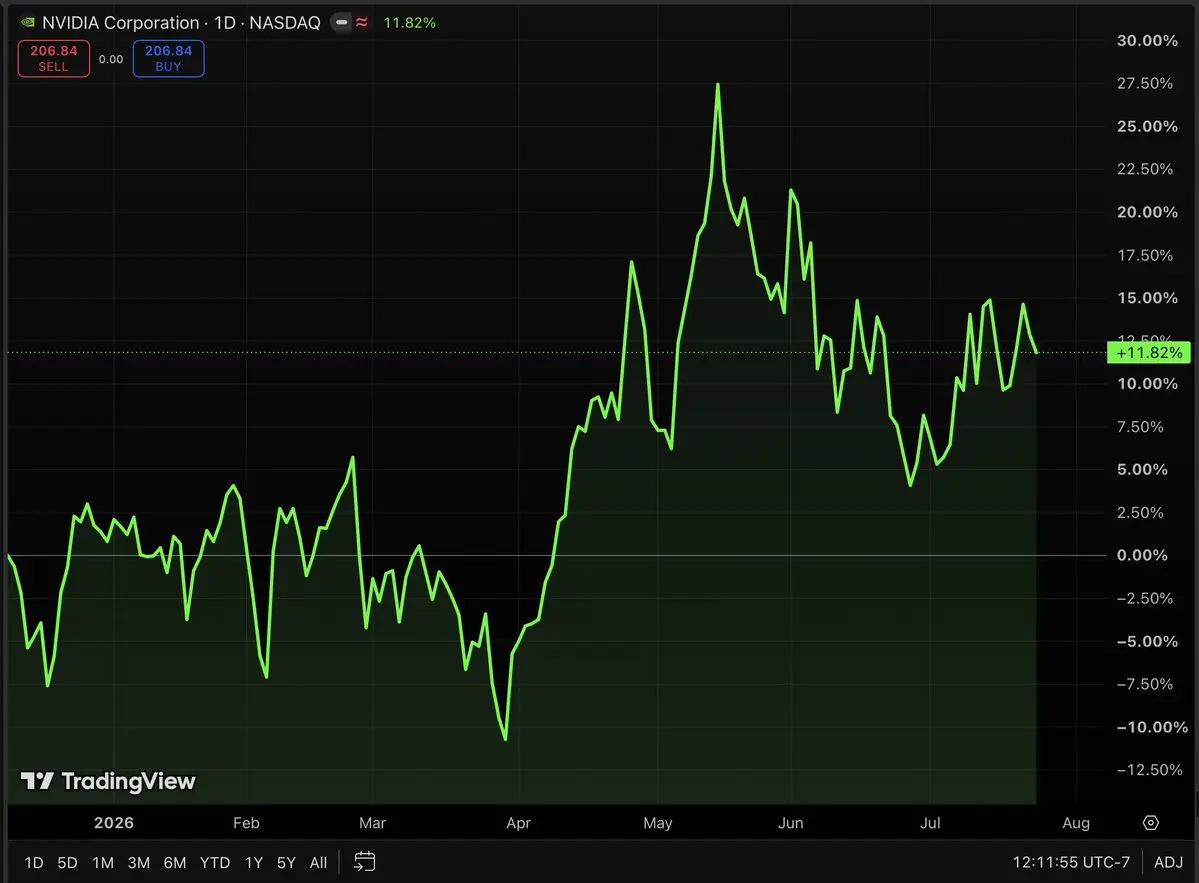This screenshot has height=883, width=1199.
Task: Open the timezone menu showing UTC-7
Action: (x=1071, y=862)
